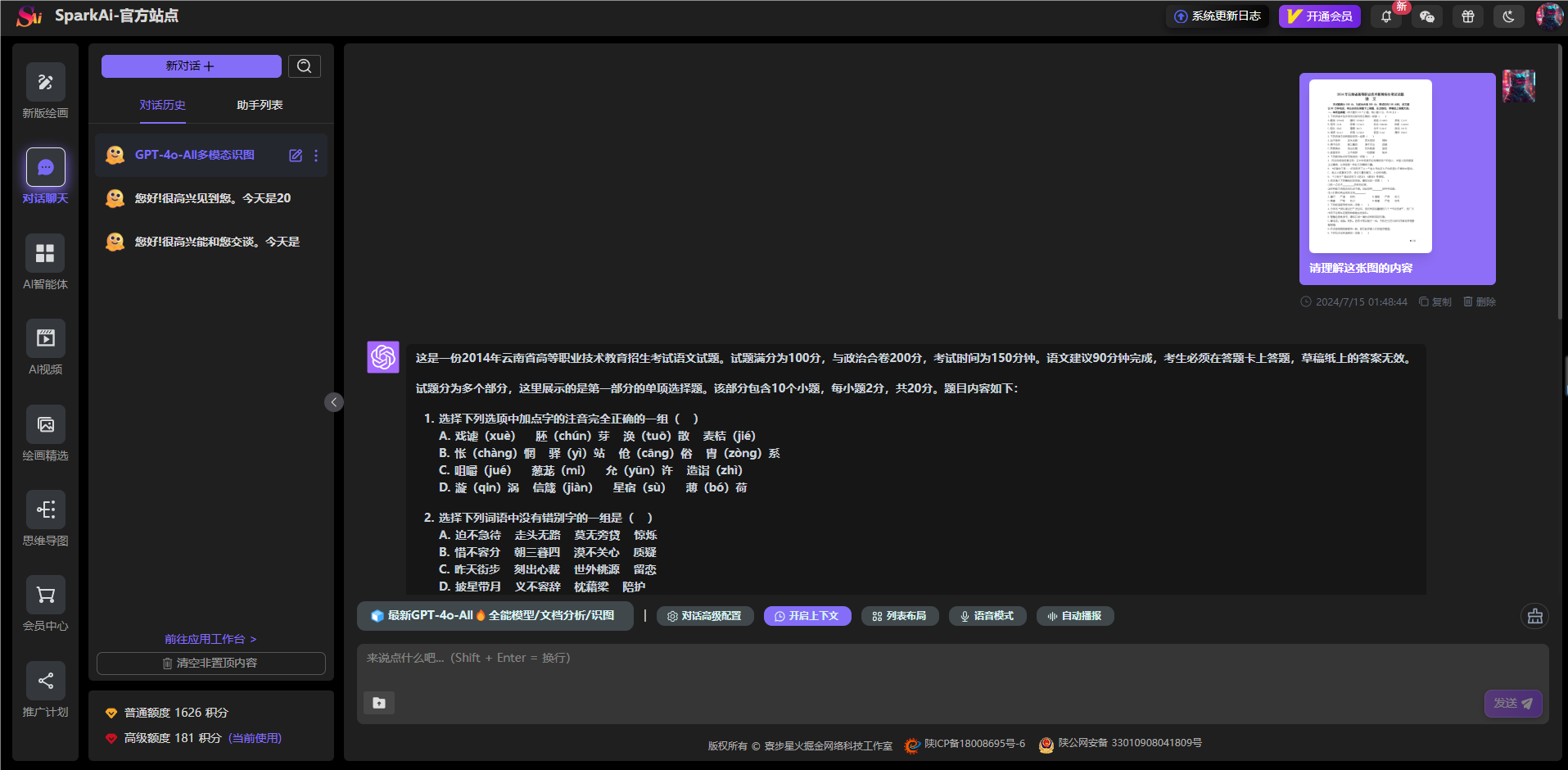Open conversation 您好!很高兴能和您交谈。今天是
The image size is (1568, 770).
pyautogui.click(x=211, y=242)
